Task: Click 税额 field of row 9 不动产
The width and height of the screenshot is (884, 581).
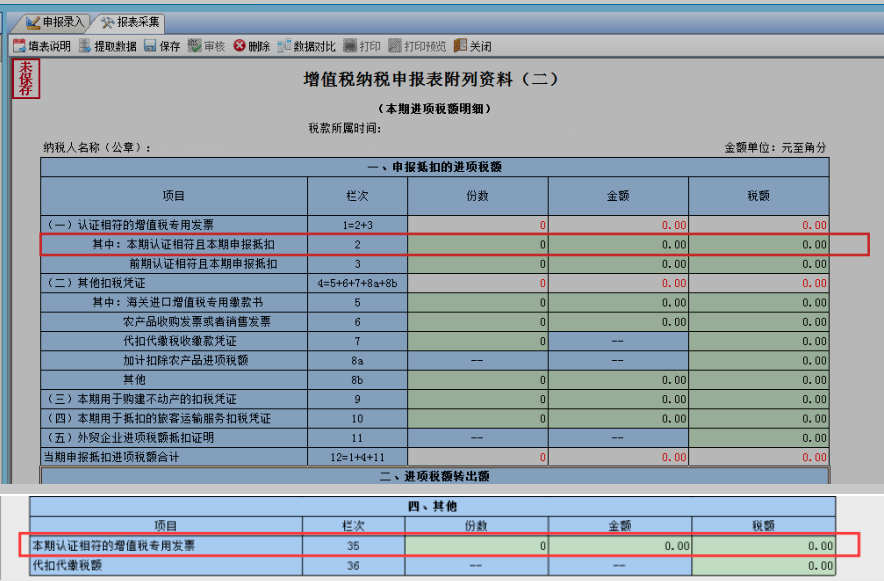Action: (x=759, y=399)
